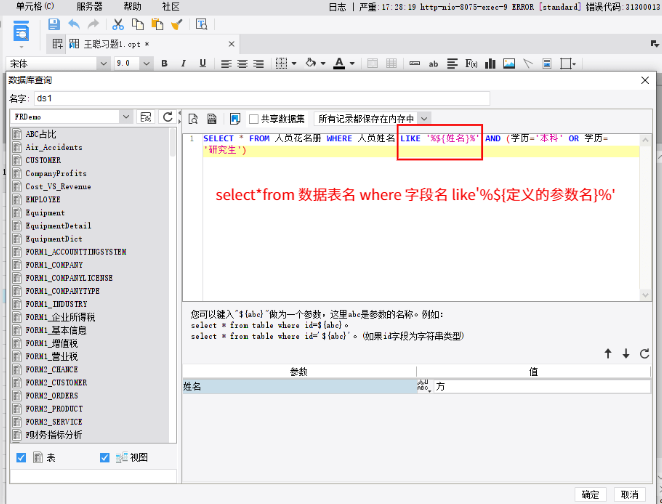Align text left
Viewport: 662px width, 504px height.
226,64
